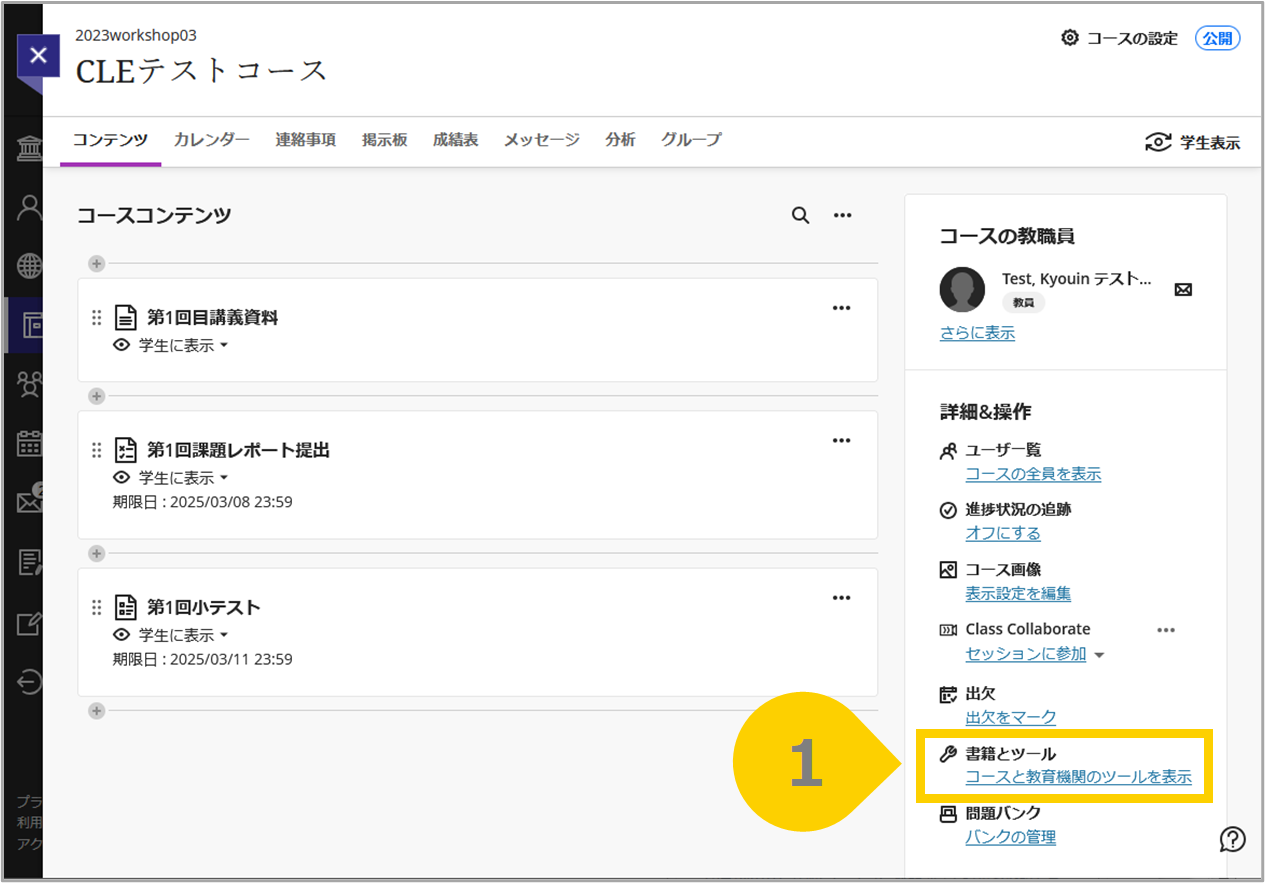1265x883 pixels.
Task: Open 第1回小テスト test
Action: point(203,607)
